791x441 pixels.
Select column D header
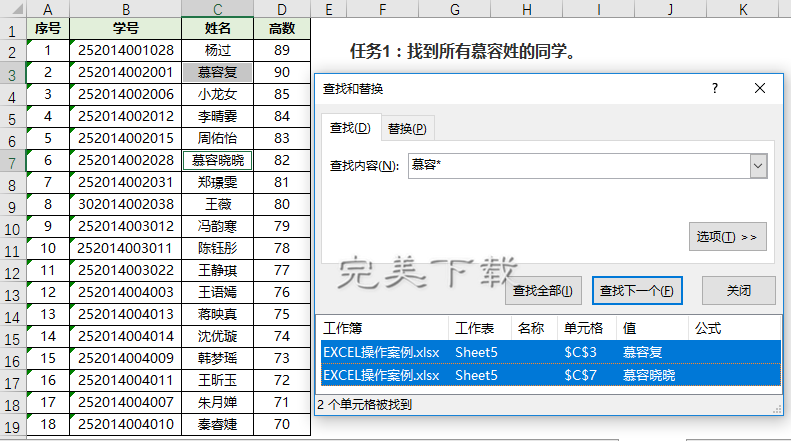(x=282, y=9)
